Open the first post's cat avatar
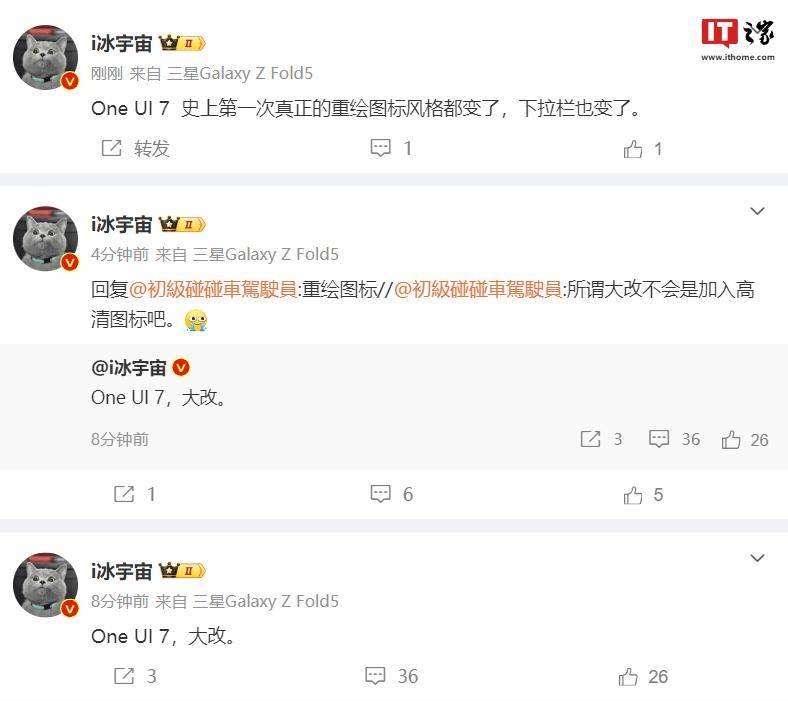The image size is (788, 701). (x=46, y=57)
